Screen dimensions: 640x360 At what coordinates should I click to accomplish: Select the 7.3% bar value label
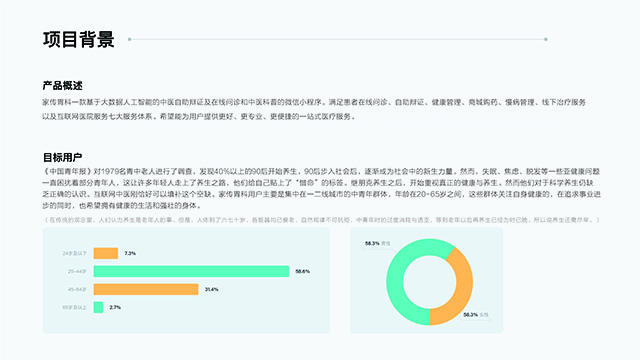pos(130,253)
